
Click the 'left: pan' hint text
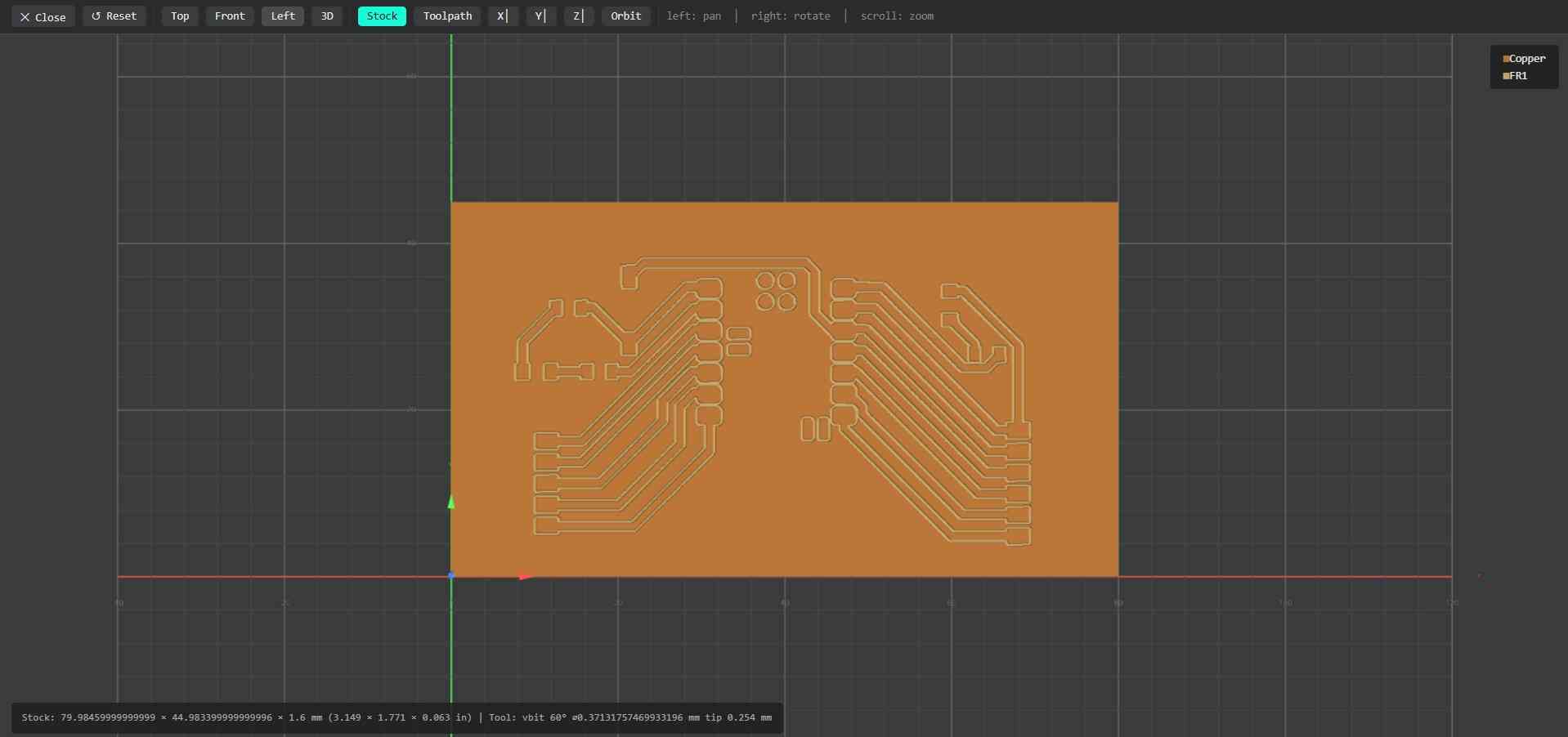click(694, 16)
